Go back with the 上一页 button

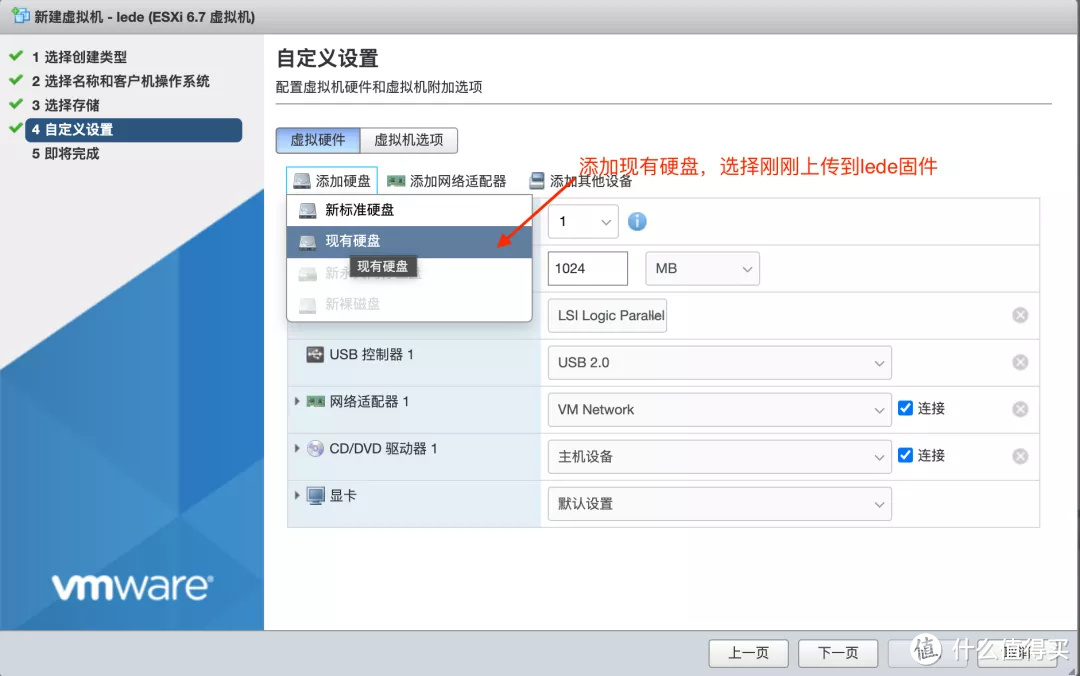[749, 653]
